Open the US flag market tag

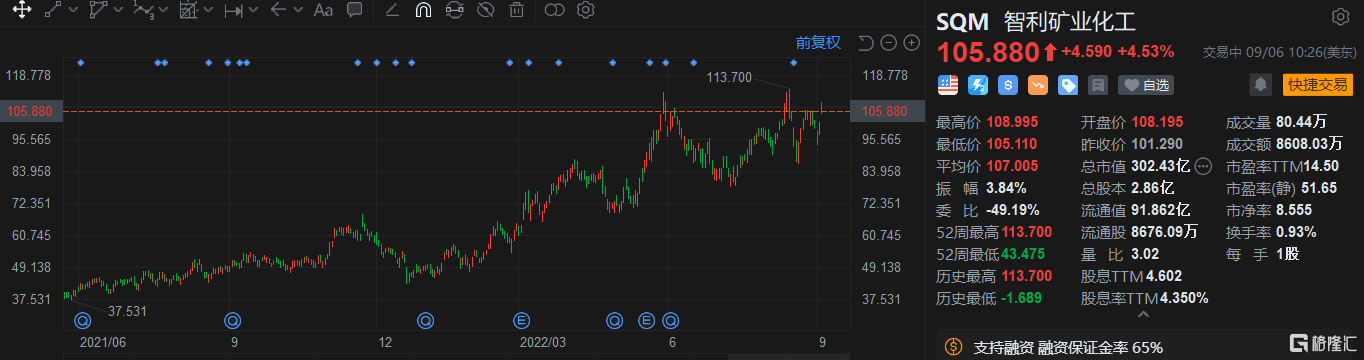(x=946, y=85)
